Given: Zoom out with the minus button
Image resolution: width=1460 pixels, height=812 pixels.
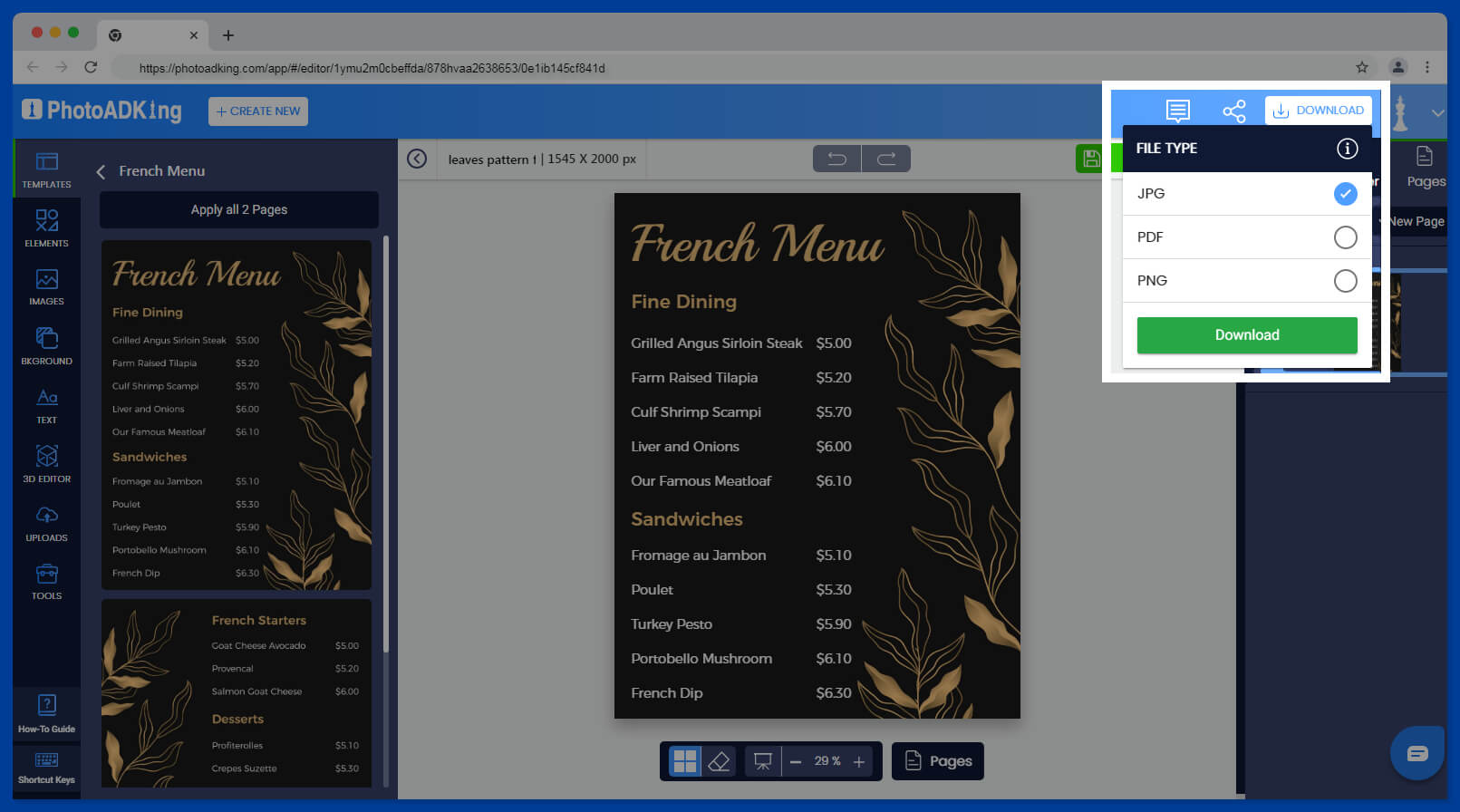Looking at the screenshot, I should (796, 762).
